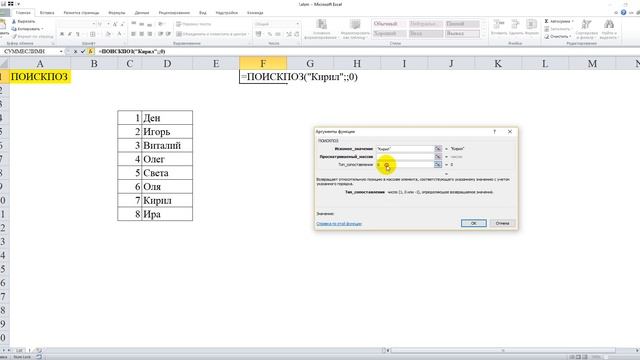Open the Рецензирование (Review) ribbon tab
Screen dimensions: 640x360
174,13
